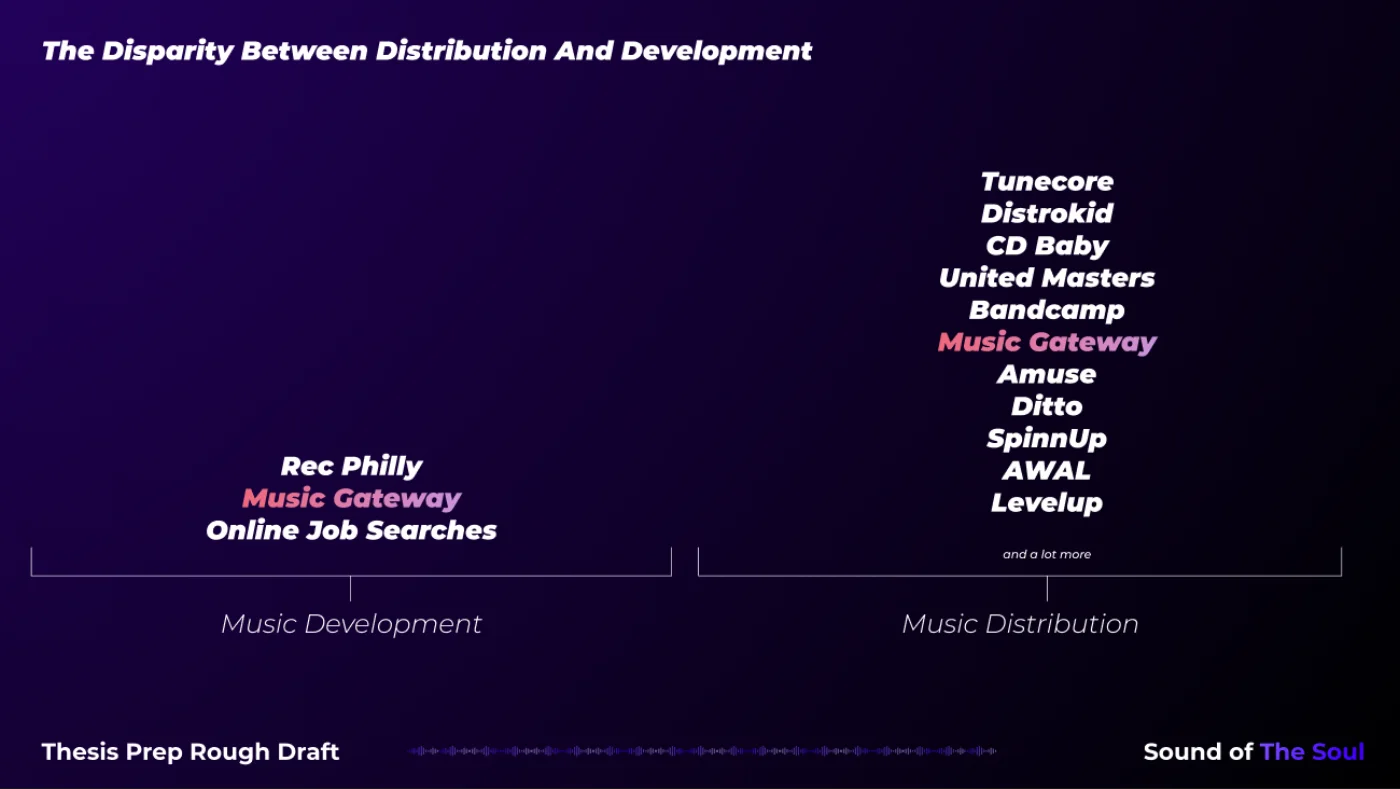Image resolution: width=1400 pixels, height=789 pixels.
Task: Click the 'Music Development' label
Action: click(x=351, y=624)
